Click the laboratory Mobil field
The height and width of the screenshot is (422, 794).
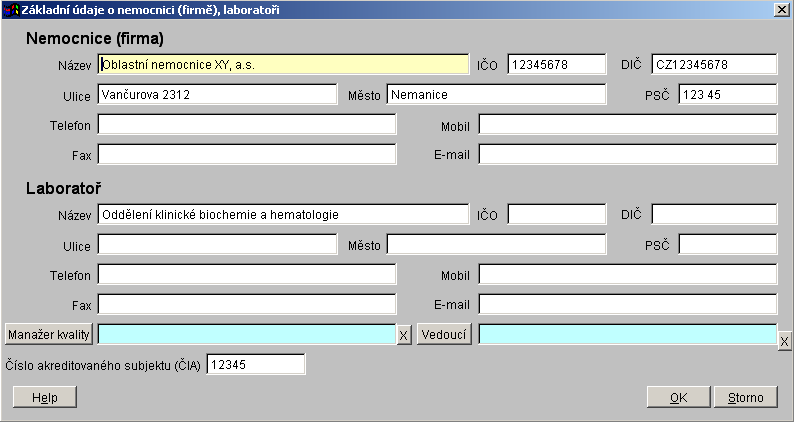pos(627,274)
